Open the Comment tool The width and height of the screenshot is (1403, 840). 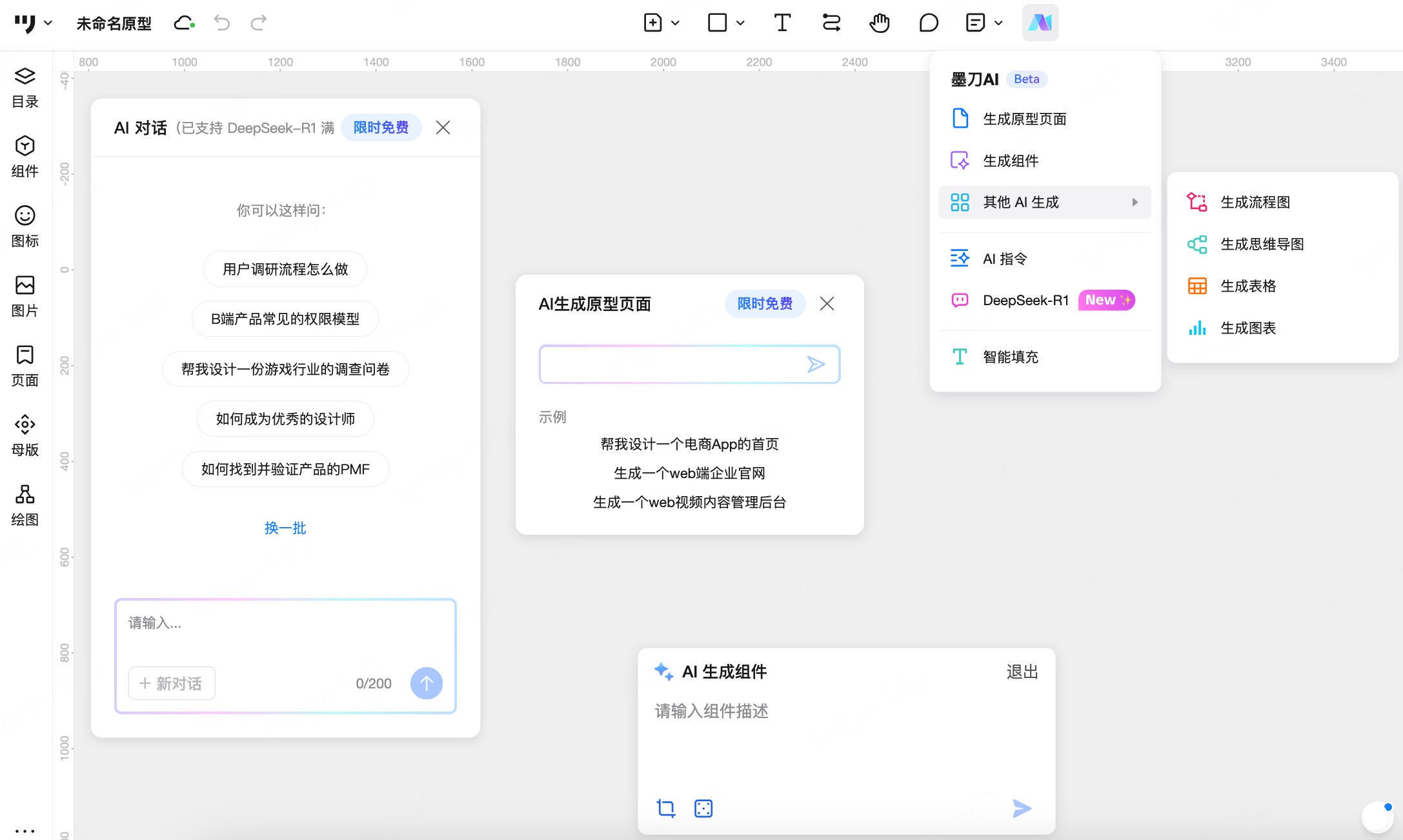pos(928,23)
